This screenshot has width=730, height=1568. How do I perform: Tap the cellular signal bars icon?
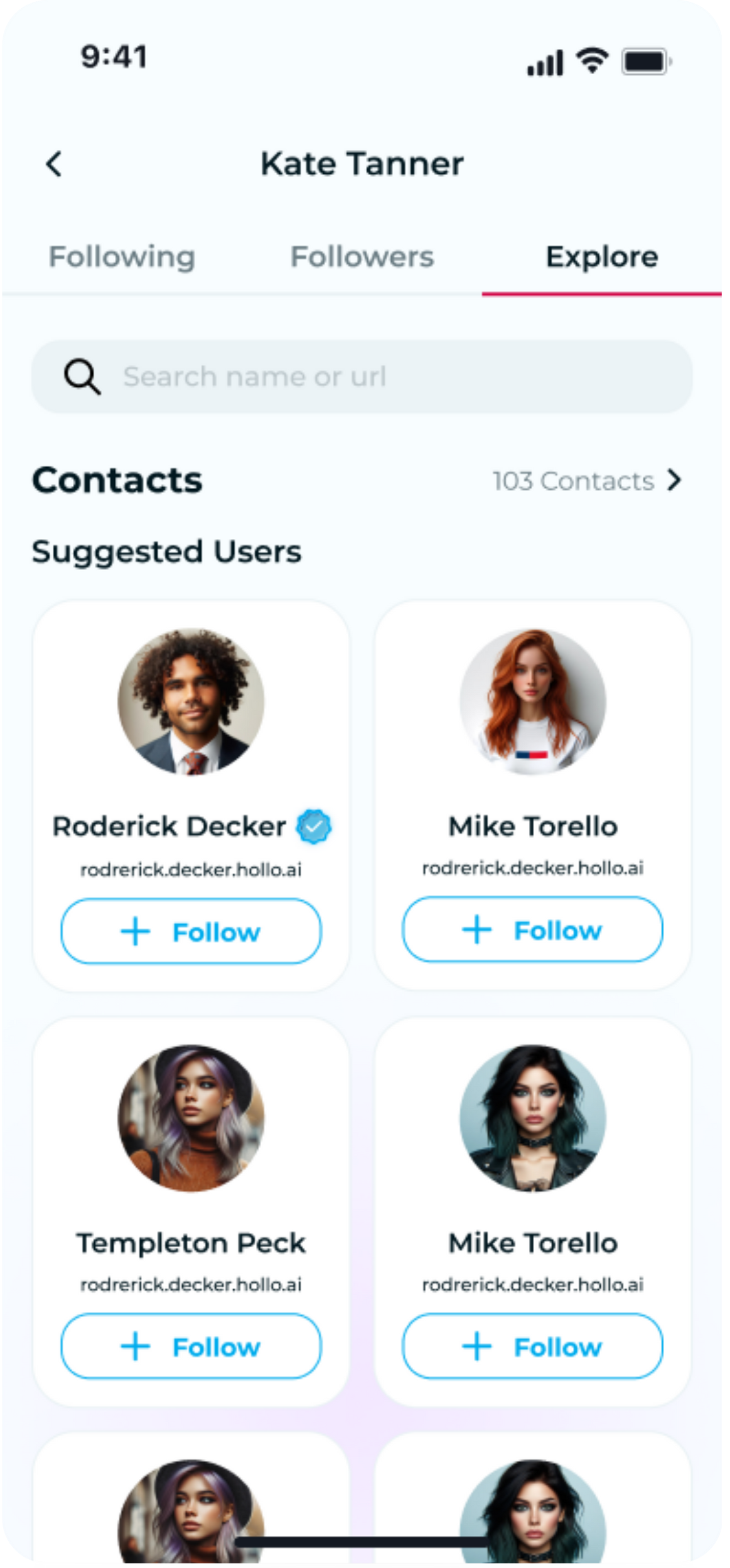(x=545, y=62)
